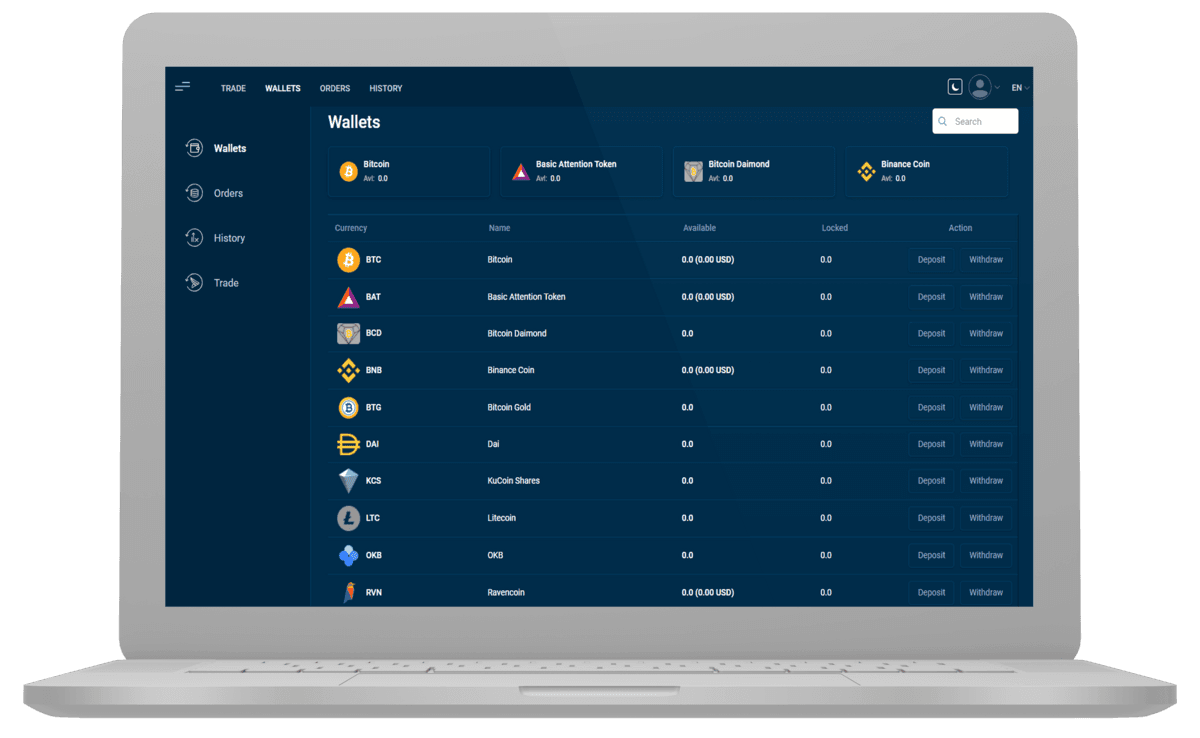Withdraw from the BCD wallet
Viewport: 1200px width, 738px height.
(985, 333)
